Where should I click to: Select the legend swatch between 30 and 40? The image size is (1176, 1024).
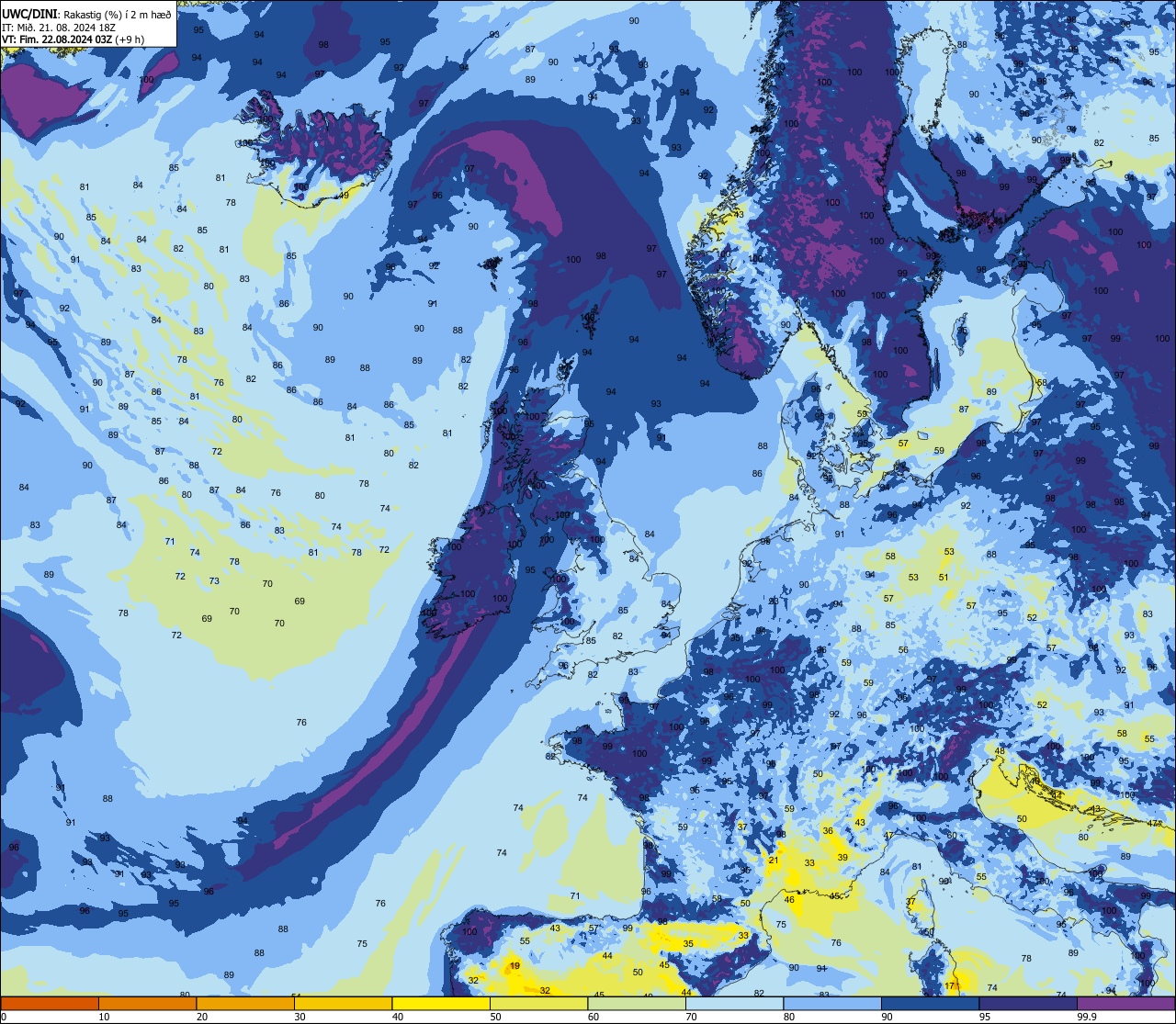coord(343,1003)
